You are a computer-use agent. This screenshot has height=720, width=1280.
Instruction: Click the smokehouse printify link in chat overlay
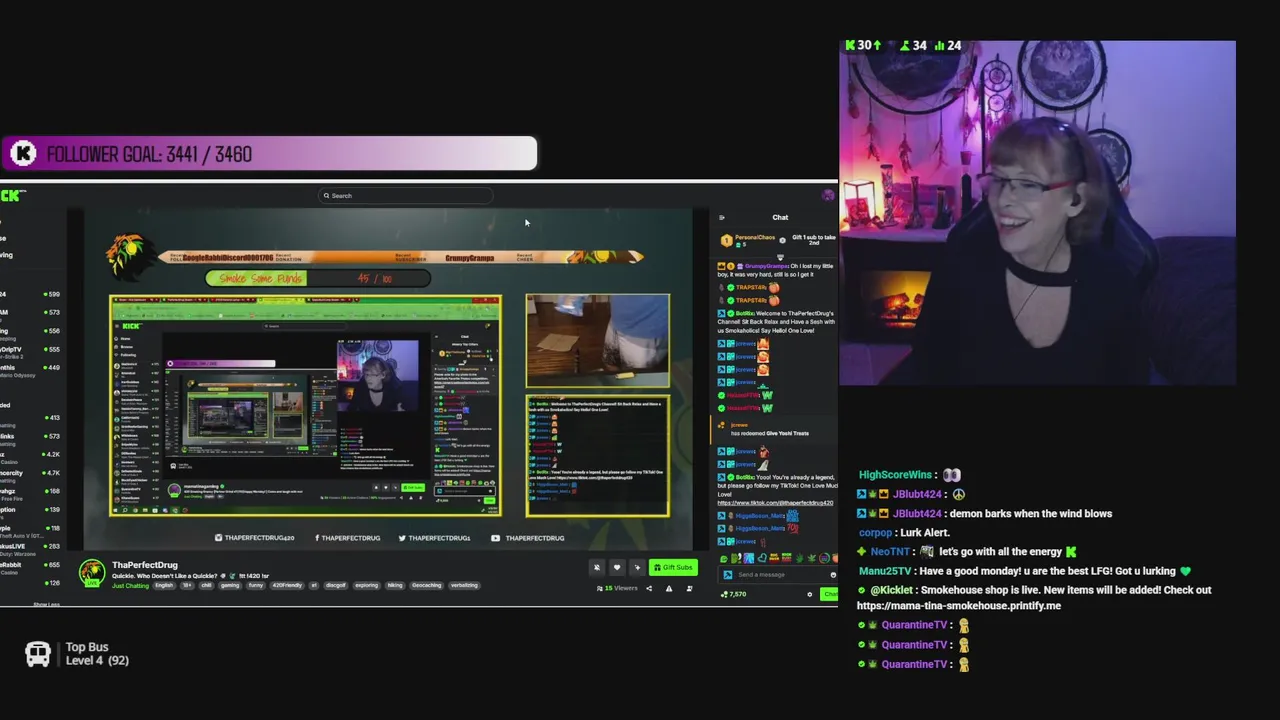[959, 606]
